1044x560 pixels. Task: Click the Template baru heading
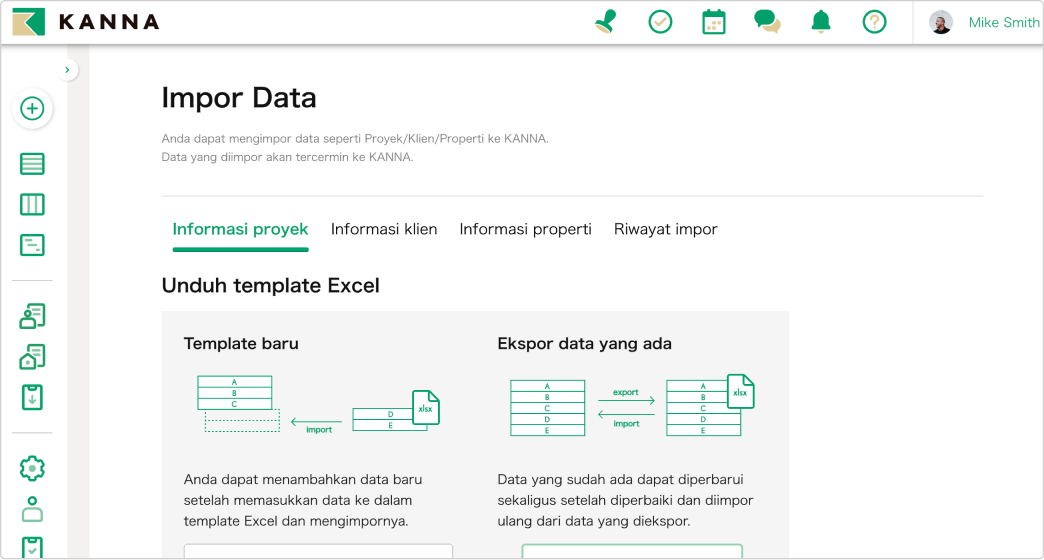click(241, 344)
